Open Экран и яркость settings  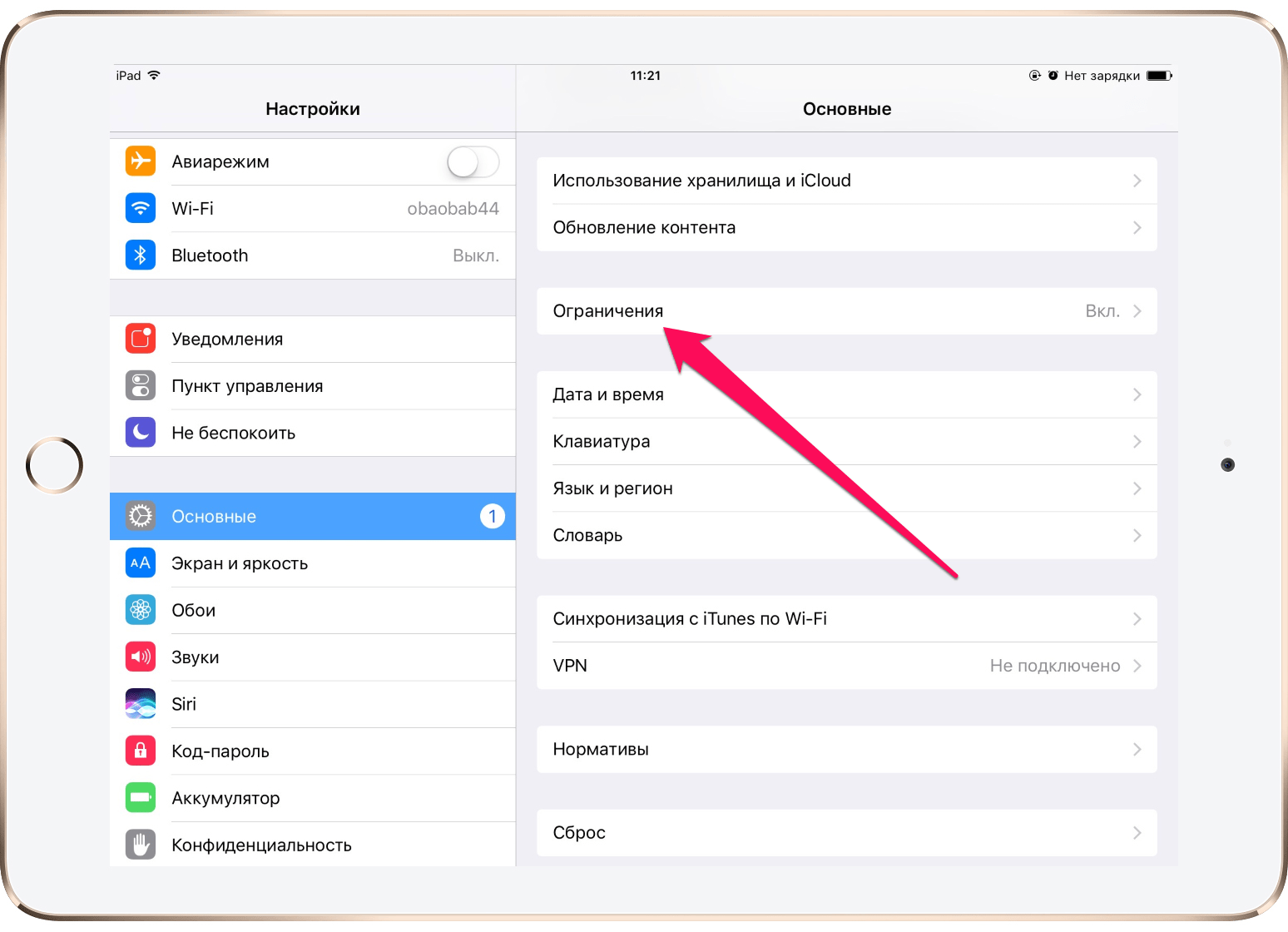tap(313, 563)
